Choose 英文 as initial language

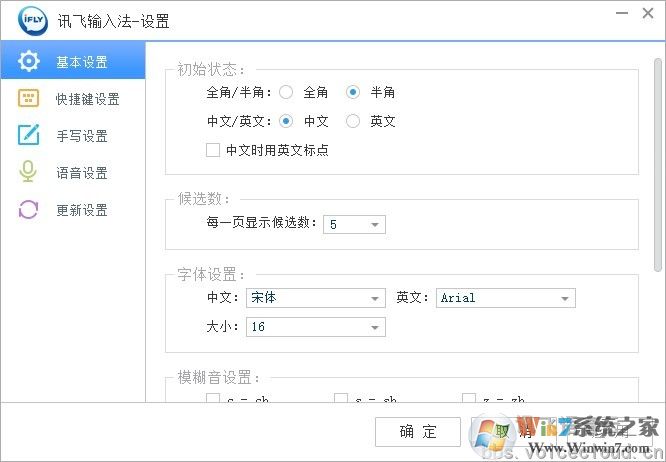[353, 121]
